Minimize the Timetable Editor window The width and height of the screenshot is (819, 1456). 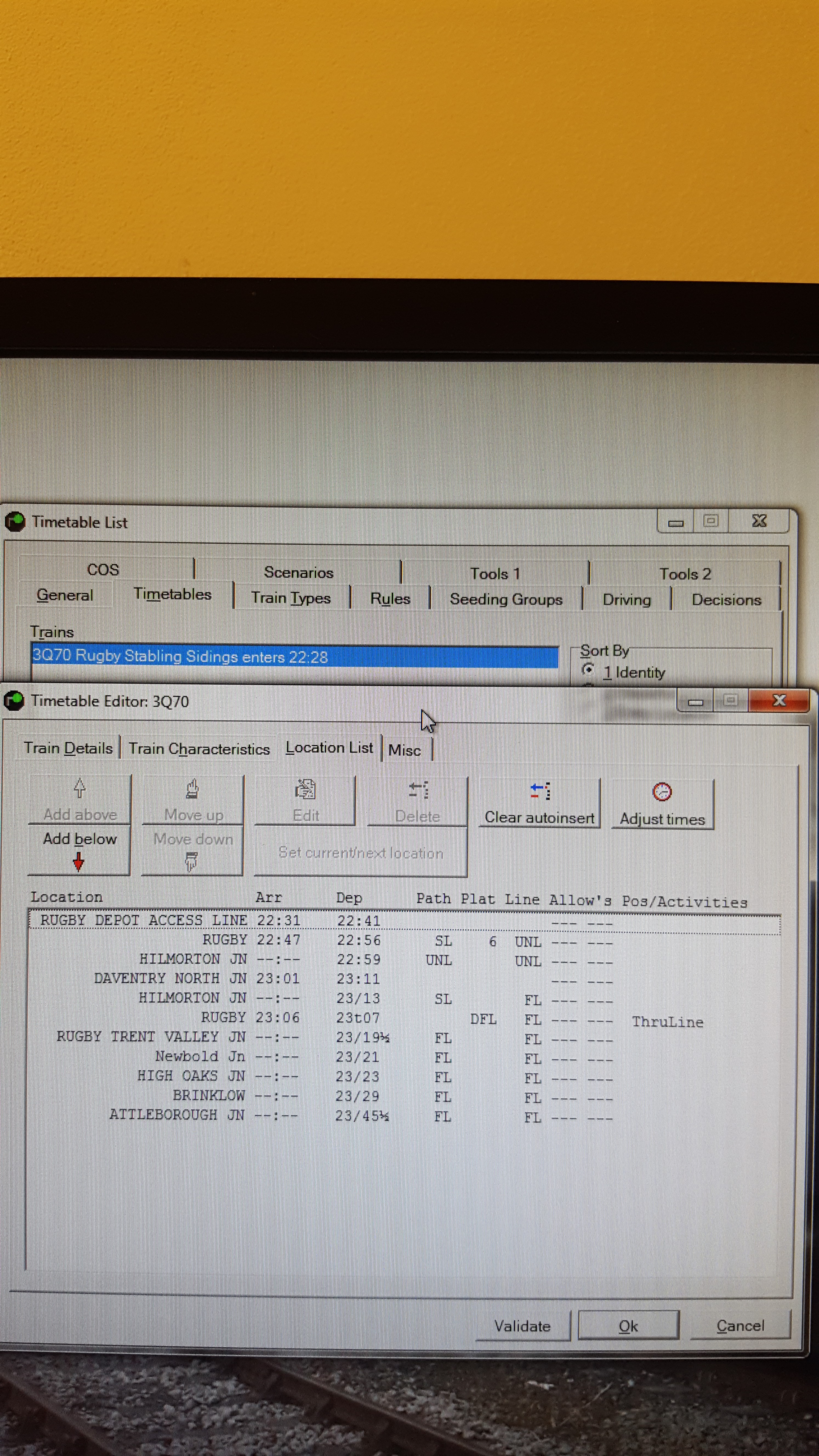[x=695, y=701]
